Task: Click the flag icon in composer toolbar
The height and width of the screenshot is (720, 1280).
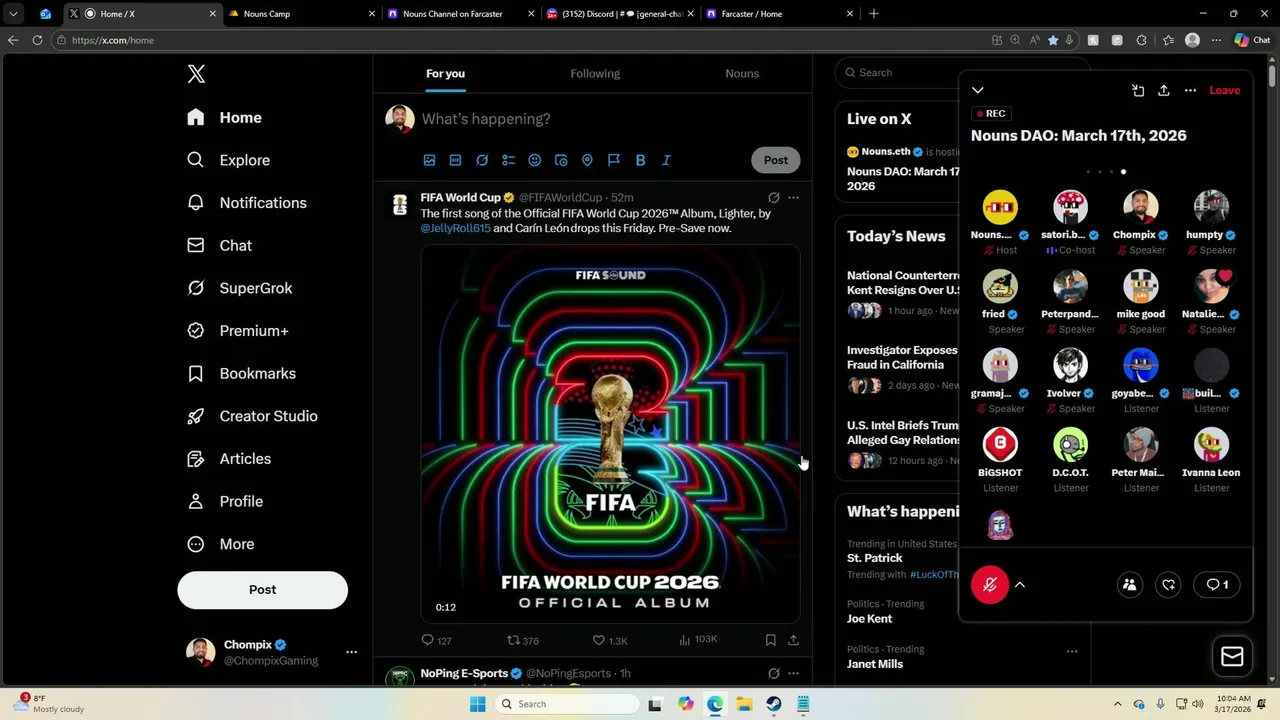Action: pos(614,160)
